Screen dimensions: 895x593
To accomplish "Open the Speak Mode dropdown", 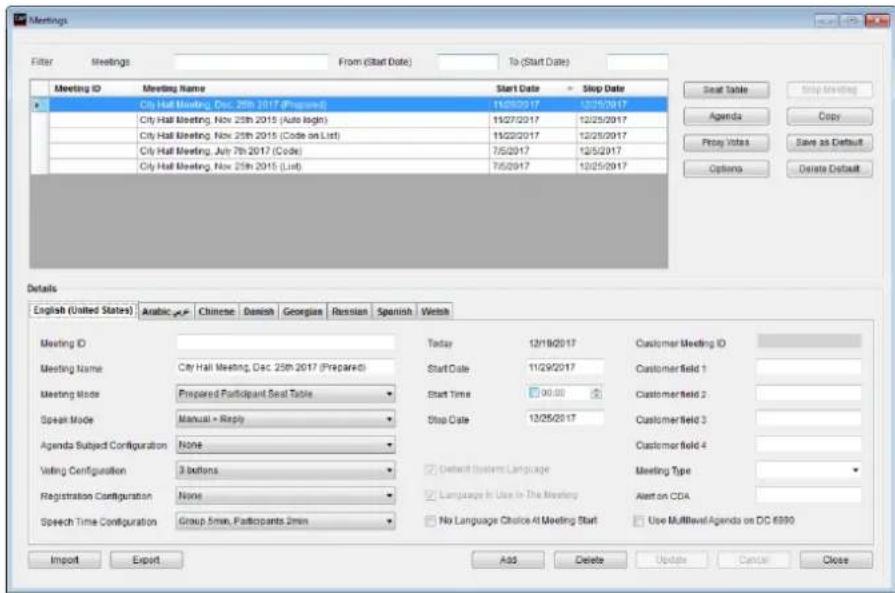I will tap(285, 419).
